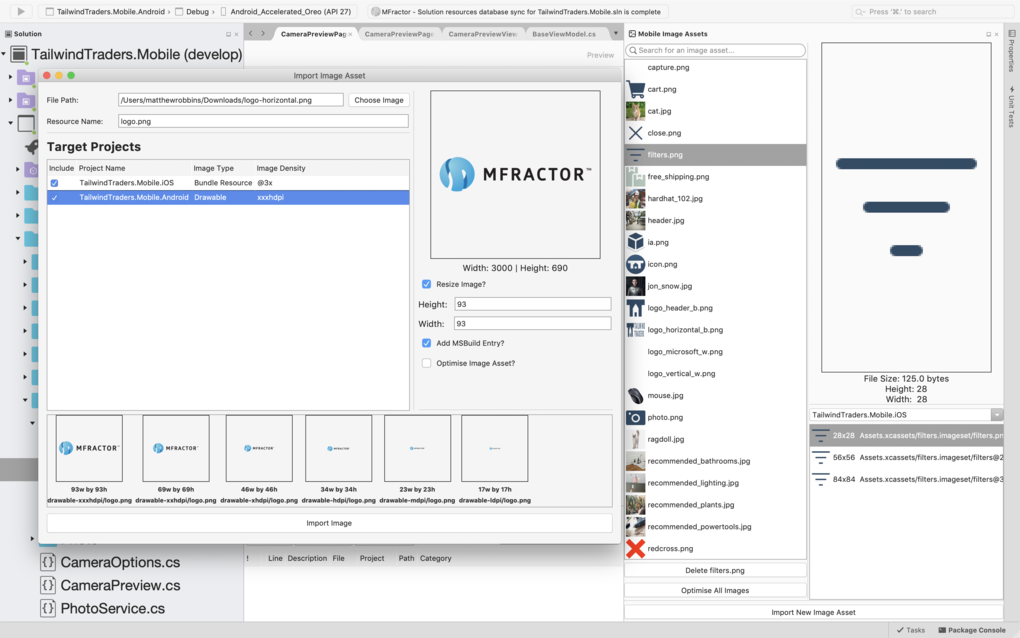Click Import New Image Asset button
Image resolution: width=1020 pixels, height=638 pixels.
click(x=813, y=612)
